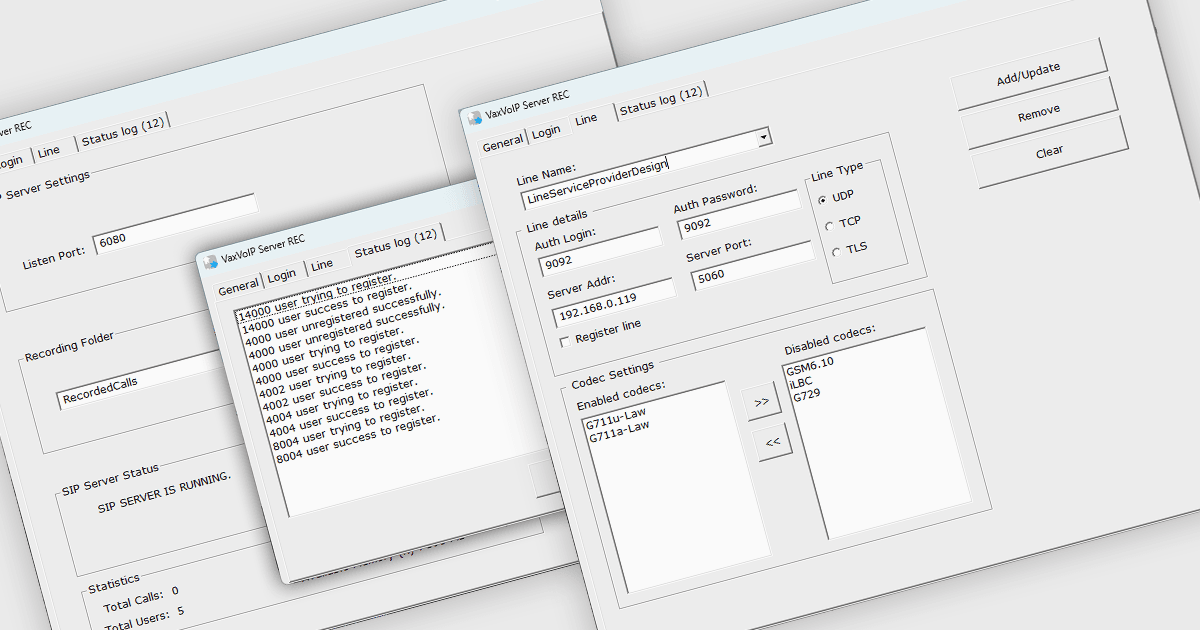
Task: Click the Clear button
Action: (1050, 153)
